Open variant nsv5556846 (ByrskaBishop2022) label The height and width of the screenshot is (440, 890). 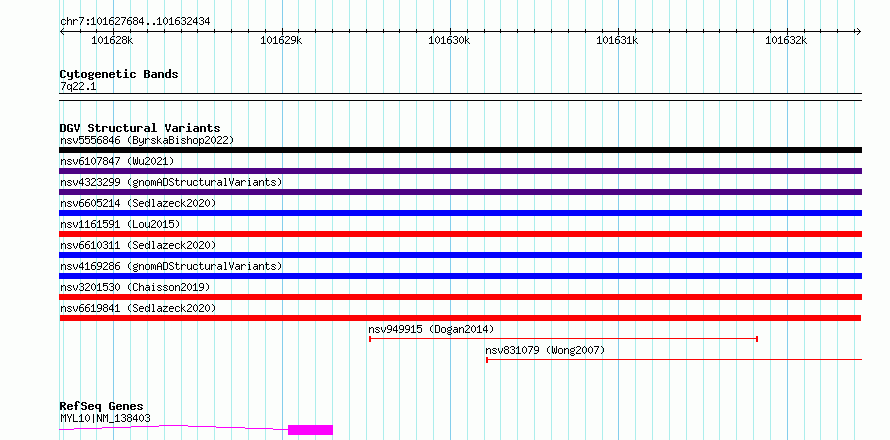point(147,140)
